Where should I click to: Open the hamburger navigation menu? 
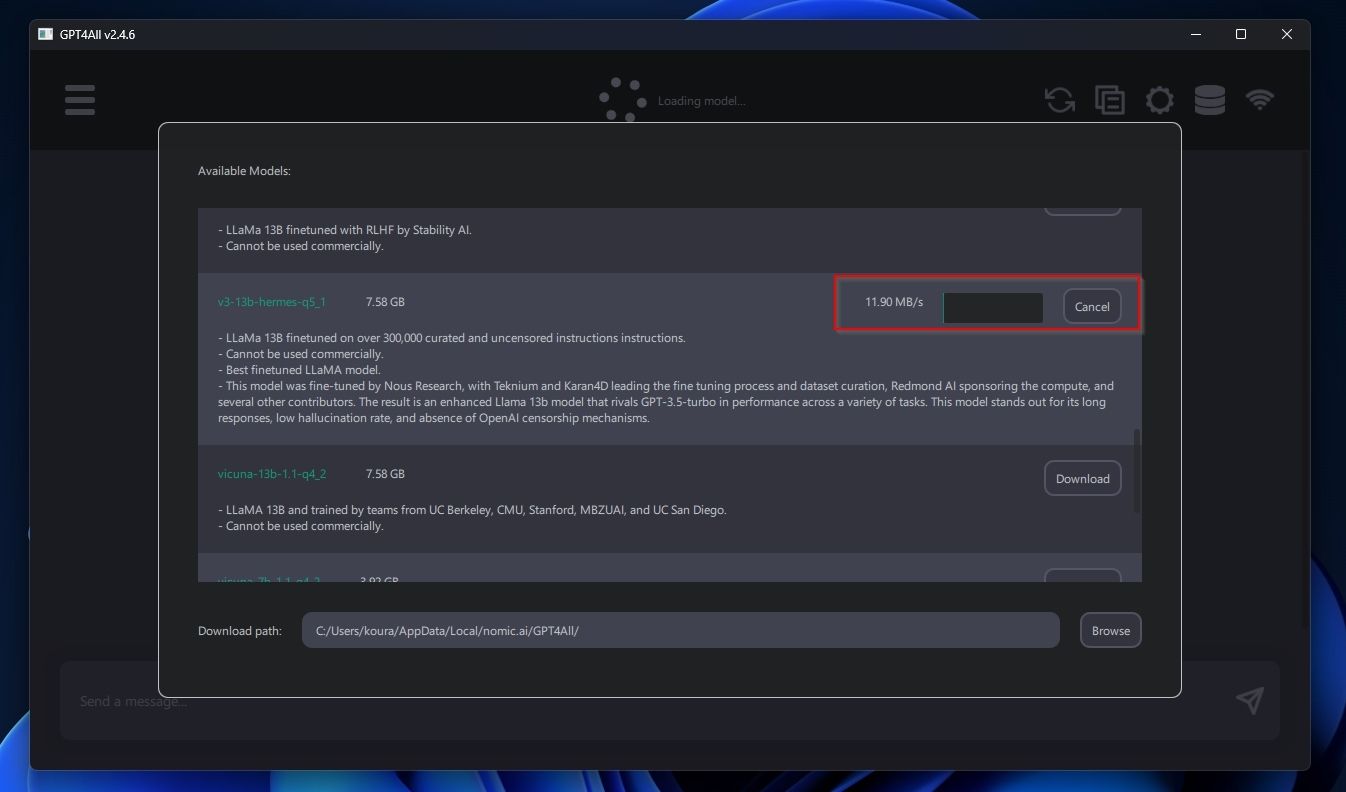[x=79, y=99]
